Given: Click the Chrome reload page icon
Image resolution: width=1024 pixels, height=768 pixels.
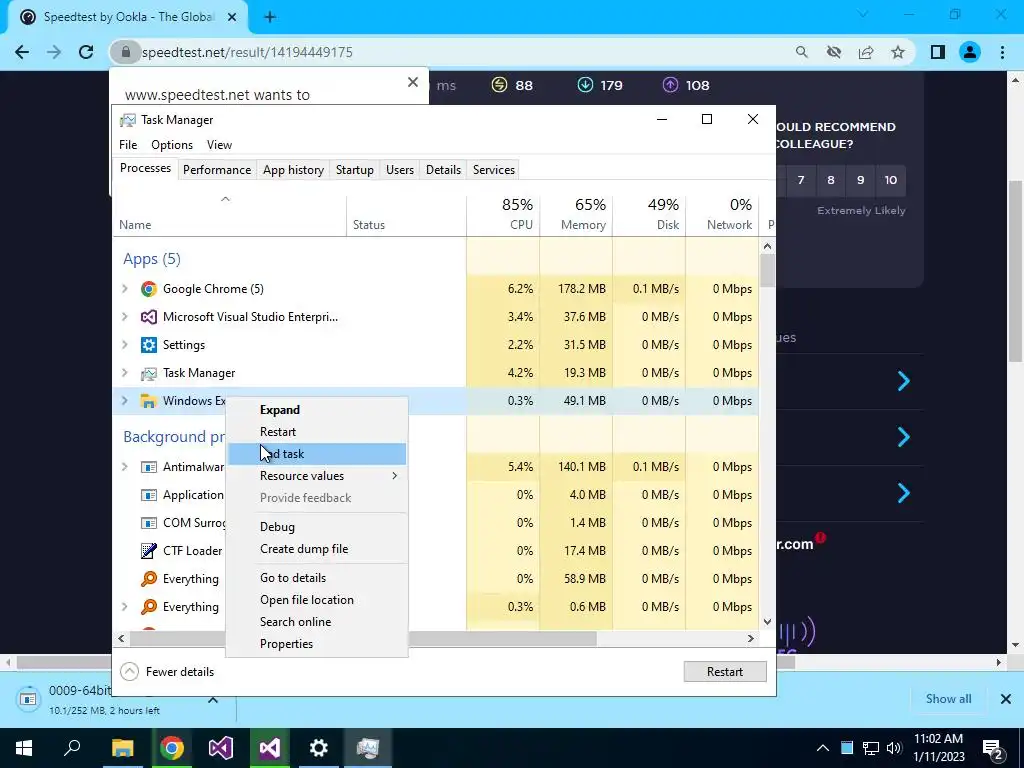Looking at the screenshot, I should pyautogui.click(x=86, y=52).
